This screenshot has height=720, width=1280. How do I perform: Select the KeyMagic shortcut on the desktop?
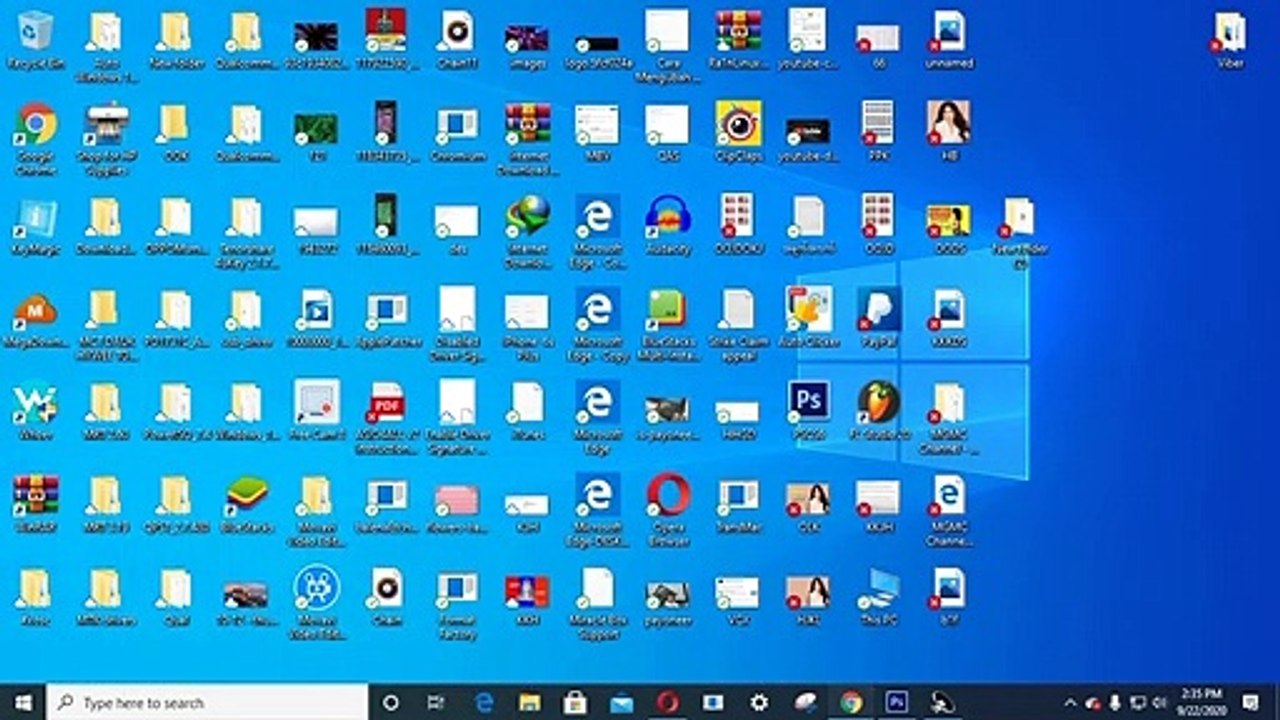pyautogui.click(x=36, y=227)
